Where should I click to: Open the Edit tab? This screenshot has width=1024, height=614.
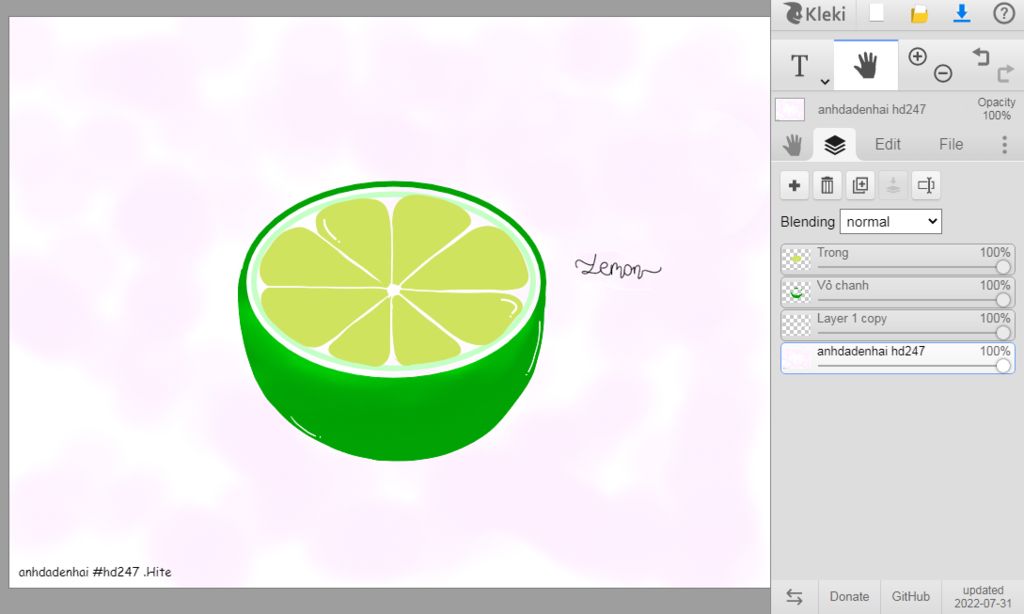click(x=888, y=144)
